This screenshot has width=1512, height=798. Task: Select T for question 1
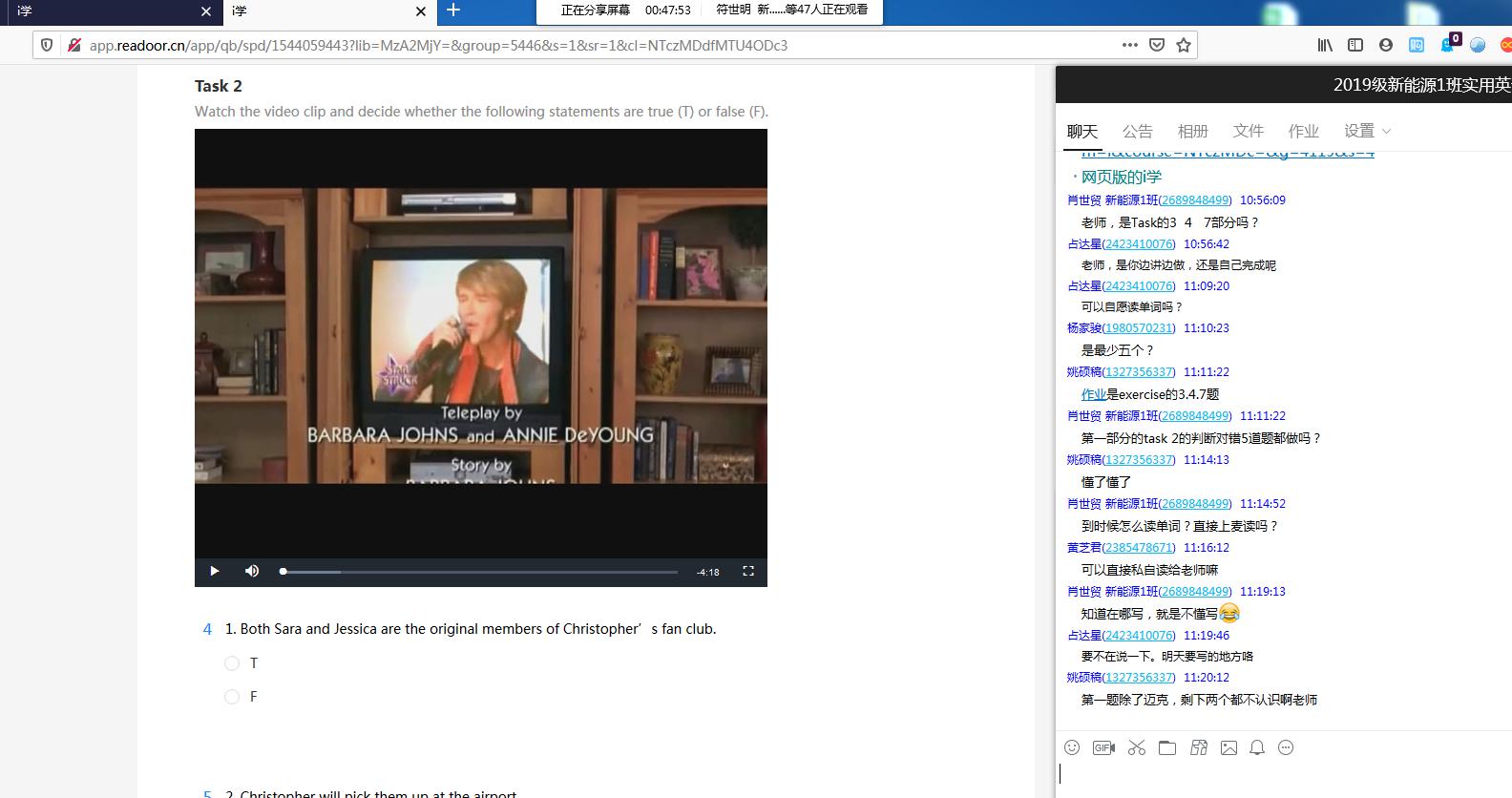click(x=232, y=662)
